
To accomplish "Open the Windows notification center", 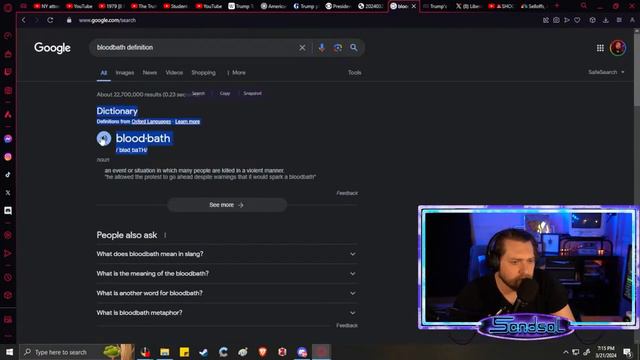I will pos(627,352).
